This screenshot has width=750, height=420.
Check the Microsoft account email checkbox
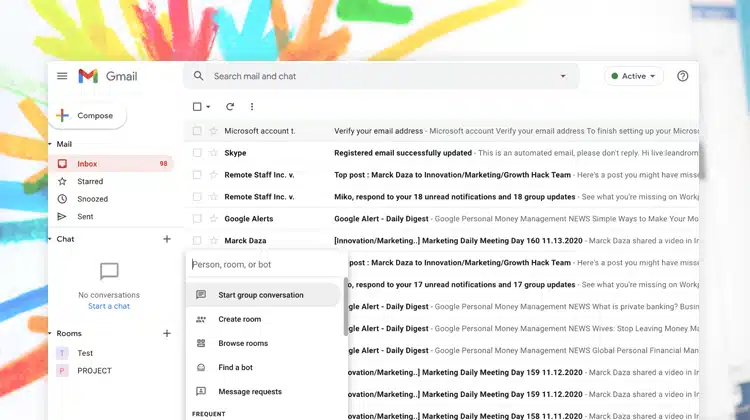[197, 131]
